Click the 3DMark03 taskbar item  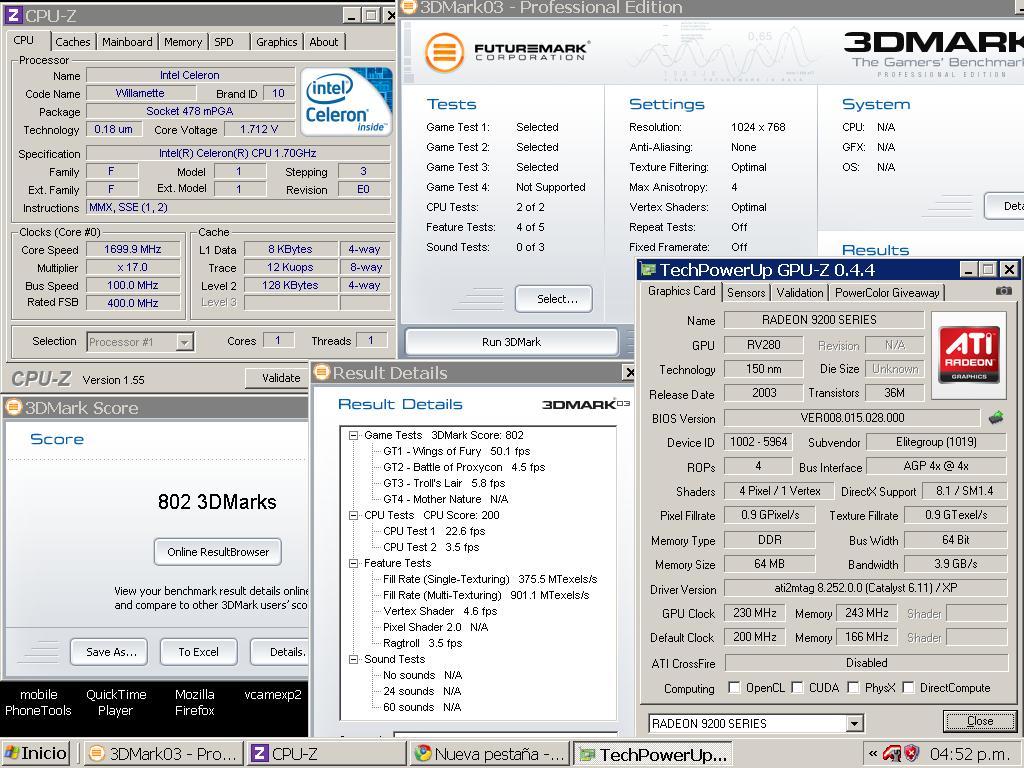point(163,754)
